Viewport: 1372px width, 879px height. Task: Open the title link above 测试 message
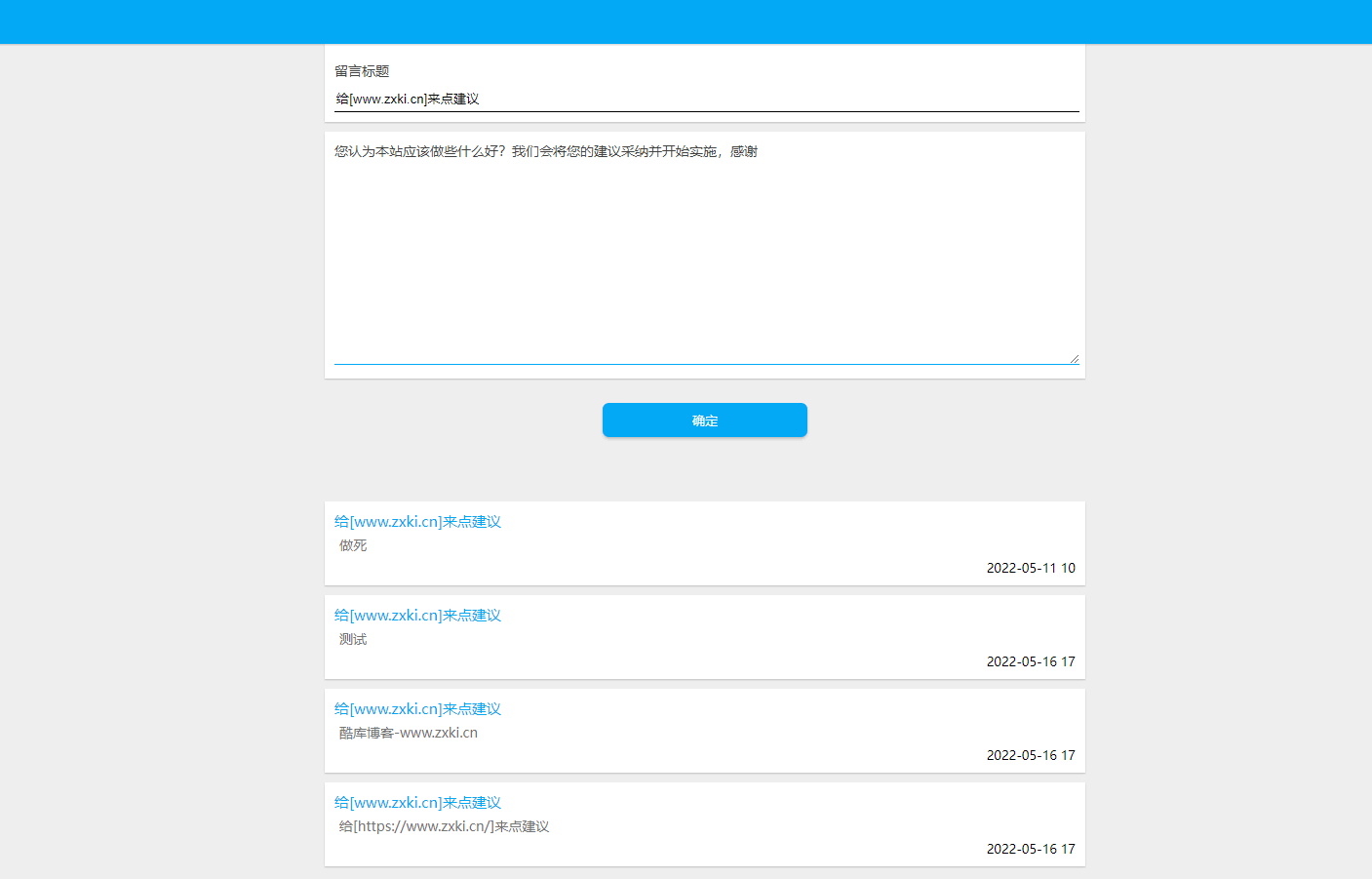pyautogui.click(x=417, y=616)
